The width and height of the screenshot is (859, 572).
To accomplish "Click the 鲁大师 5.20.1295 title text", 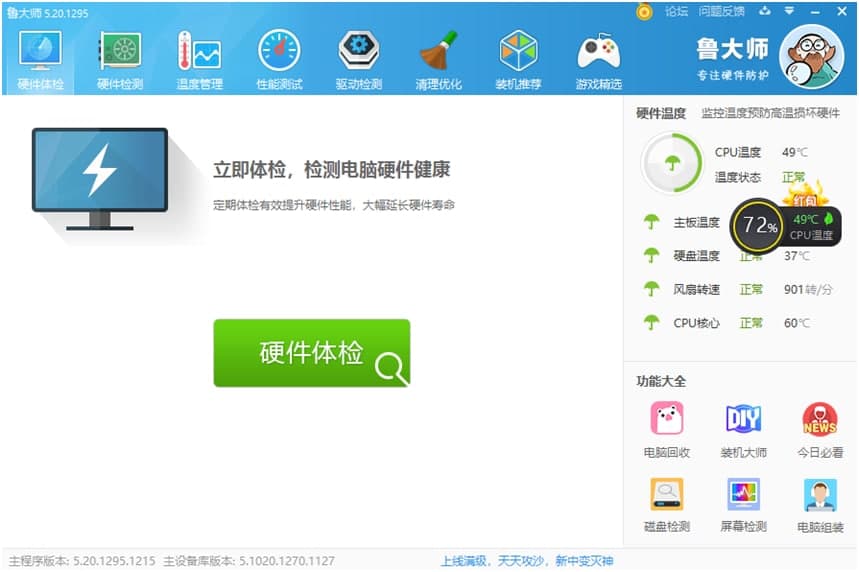I will tap(48, 13).
